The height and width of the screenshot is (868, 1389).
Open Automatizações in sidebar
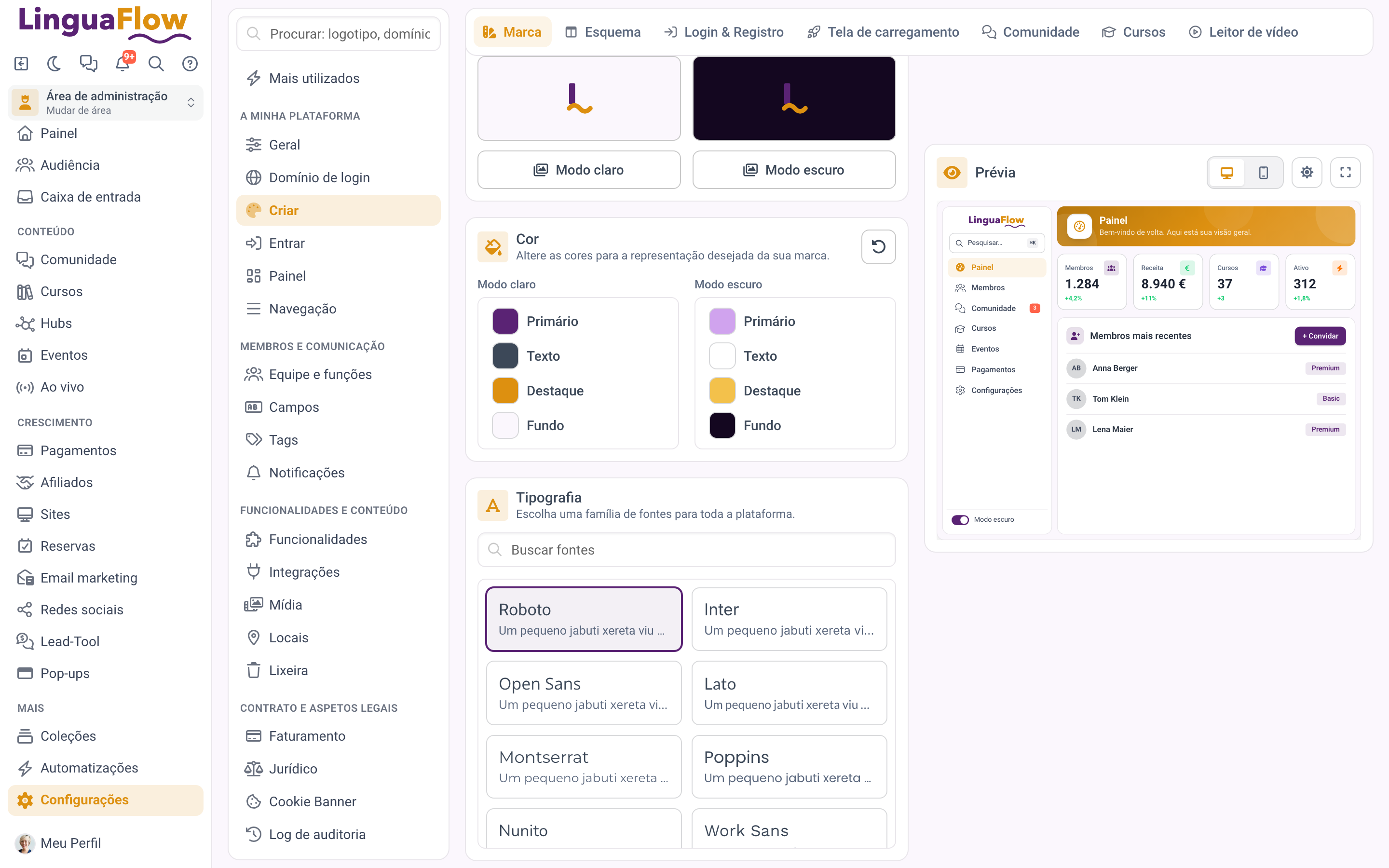(106, 768)
